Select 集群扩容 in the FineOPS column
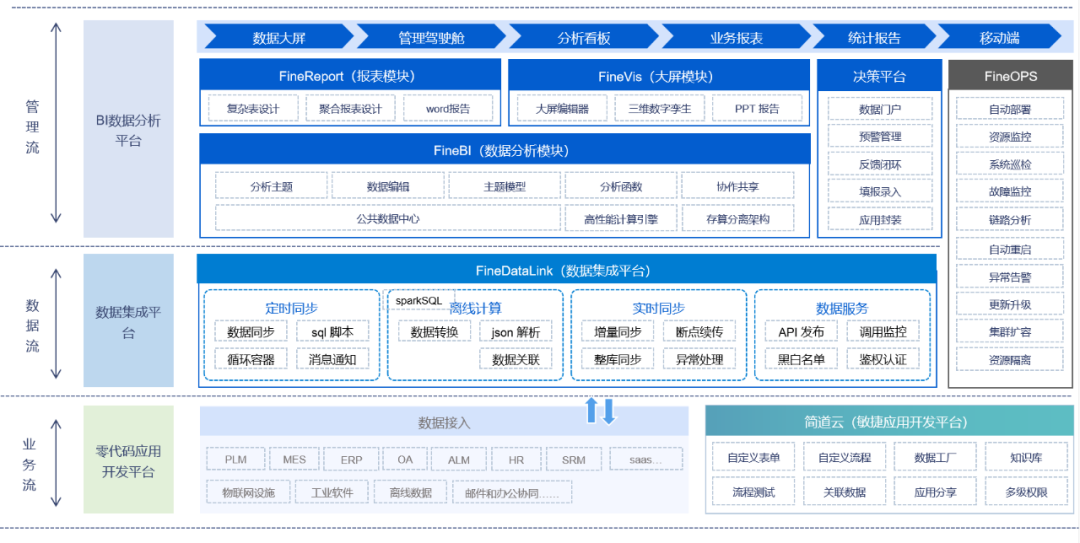This screenshot has width=1080, height=543. coord(1009,332)
